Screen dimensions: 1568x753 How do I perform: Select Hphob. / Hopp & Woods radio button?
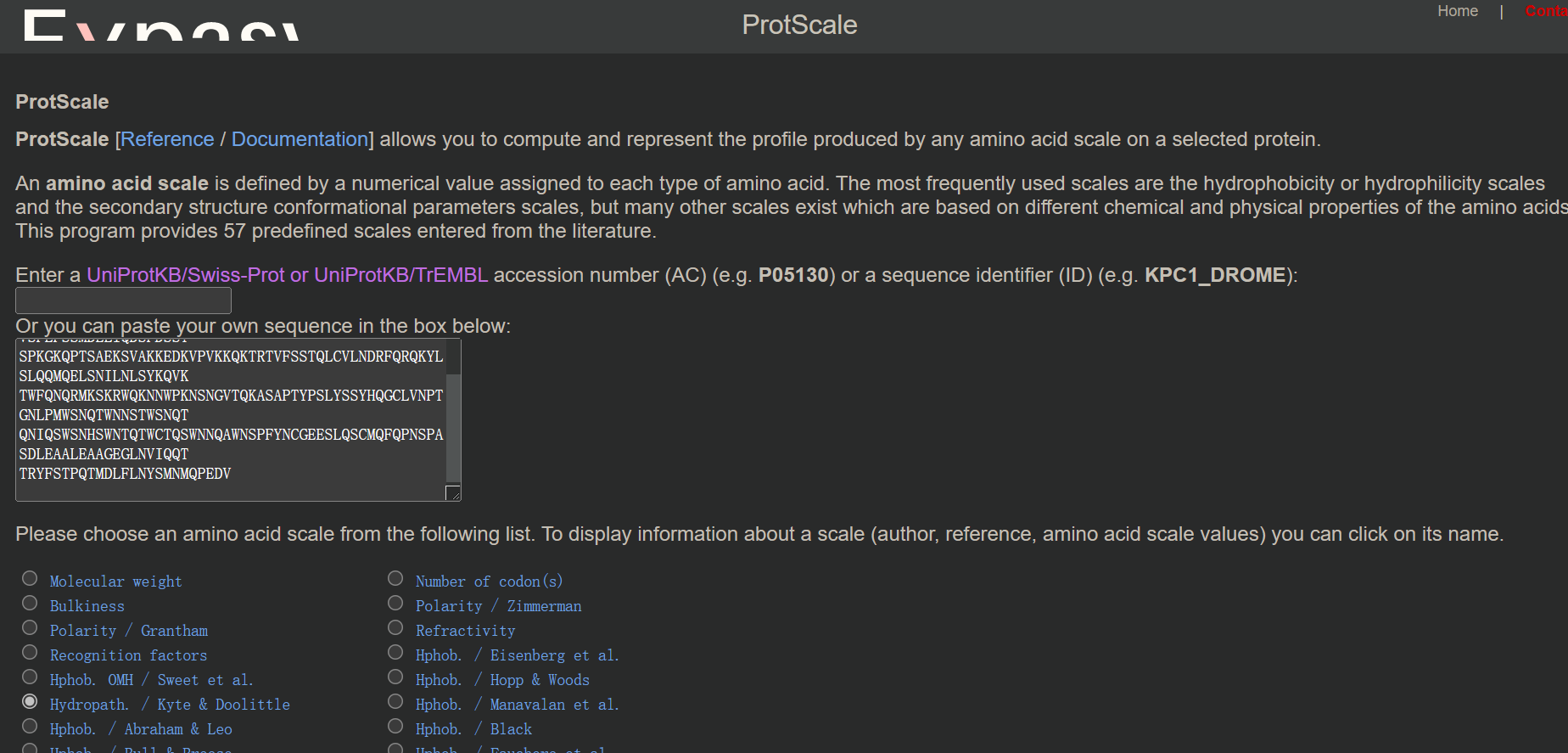click(395, 677)
